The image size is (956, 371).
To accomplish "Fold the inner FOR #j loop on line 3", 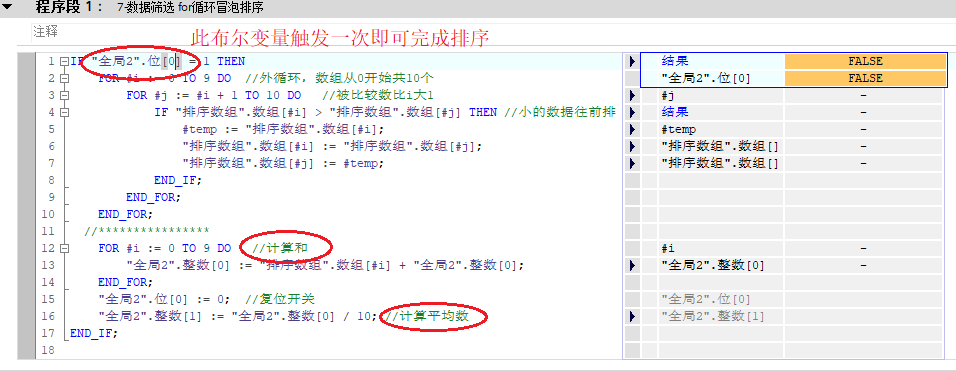I will click(65, 96).
